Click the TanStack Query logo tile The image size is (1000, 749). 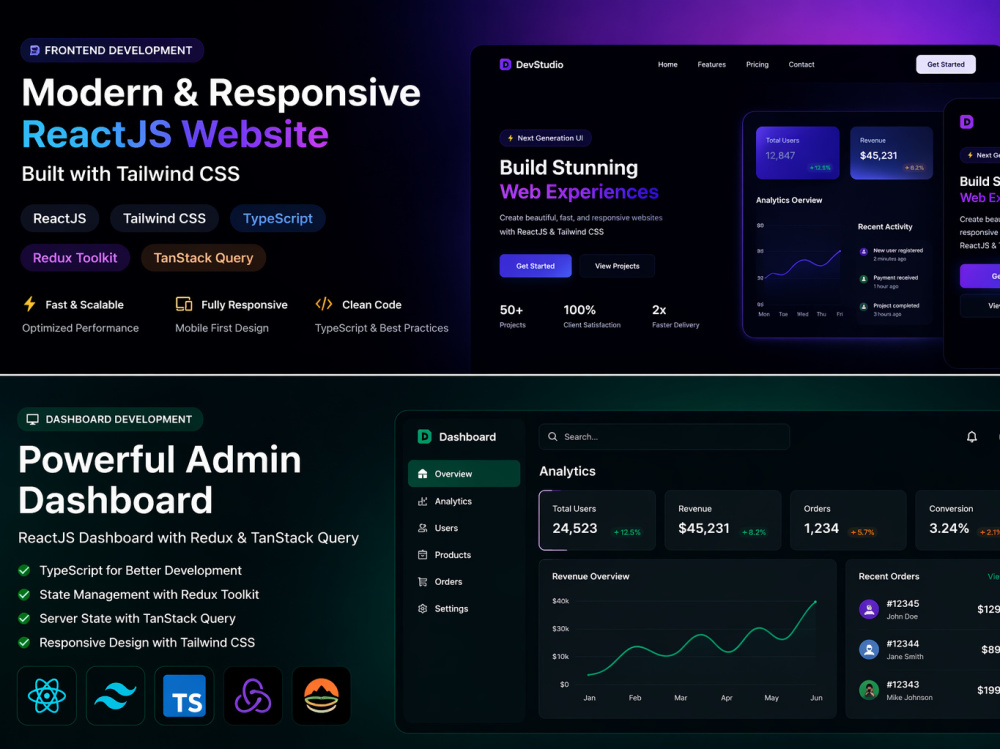point(321,695)
